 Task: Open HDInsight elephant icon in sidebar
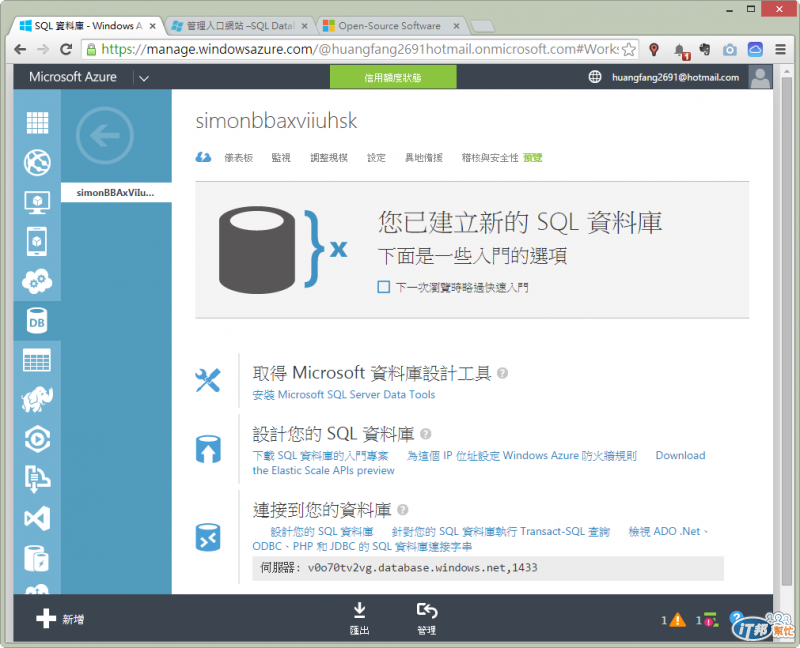click(37, 400)
